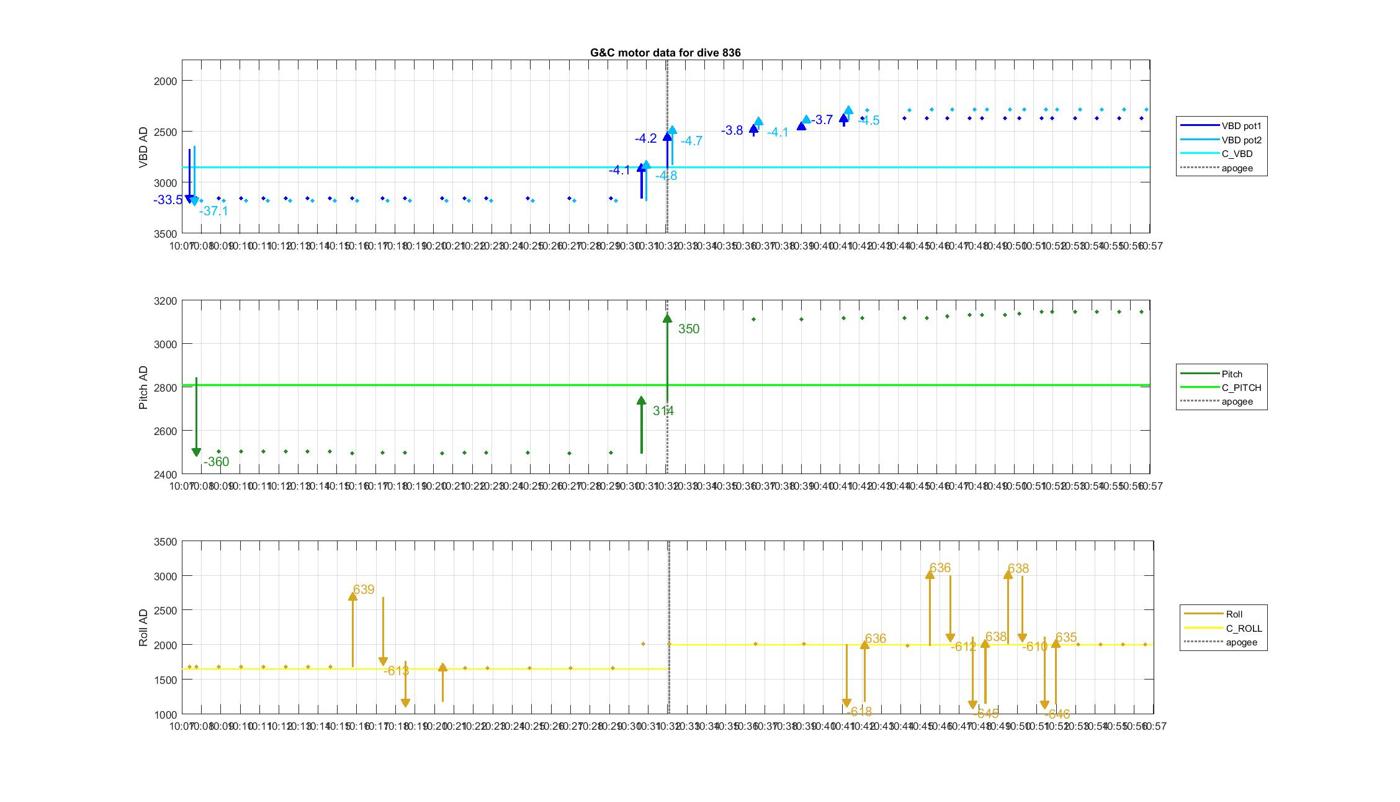Viewport: 1400px width, 802px height.
Task: Click "apogee" in the Roll legend
Action: coord(1222,642)
